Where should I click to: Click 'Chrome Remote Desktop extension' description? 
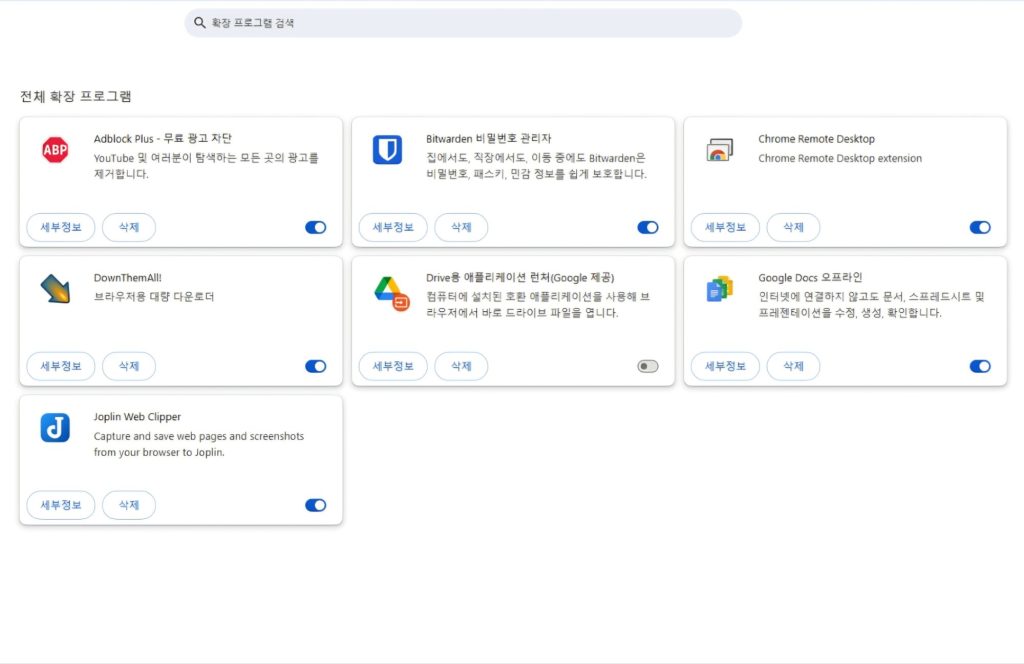click(x=840, y=159)
